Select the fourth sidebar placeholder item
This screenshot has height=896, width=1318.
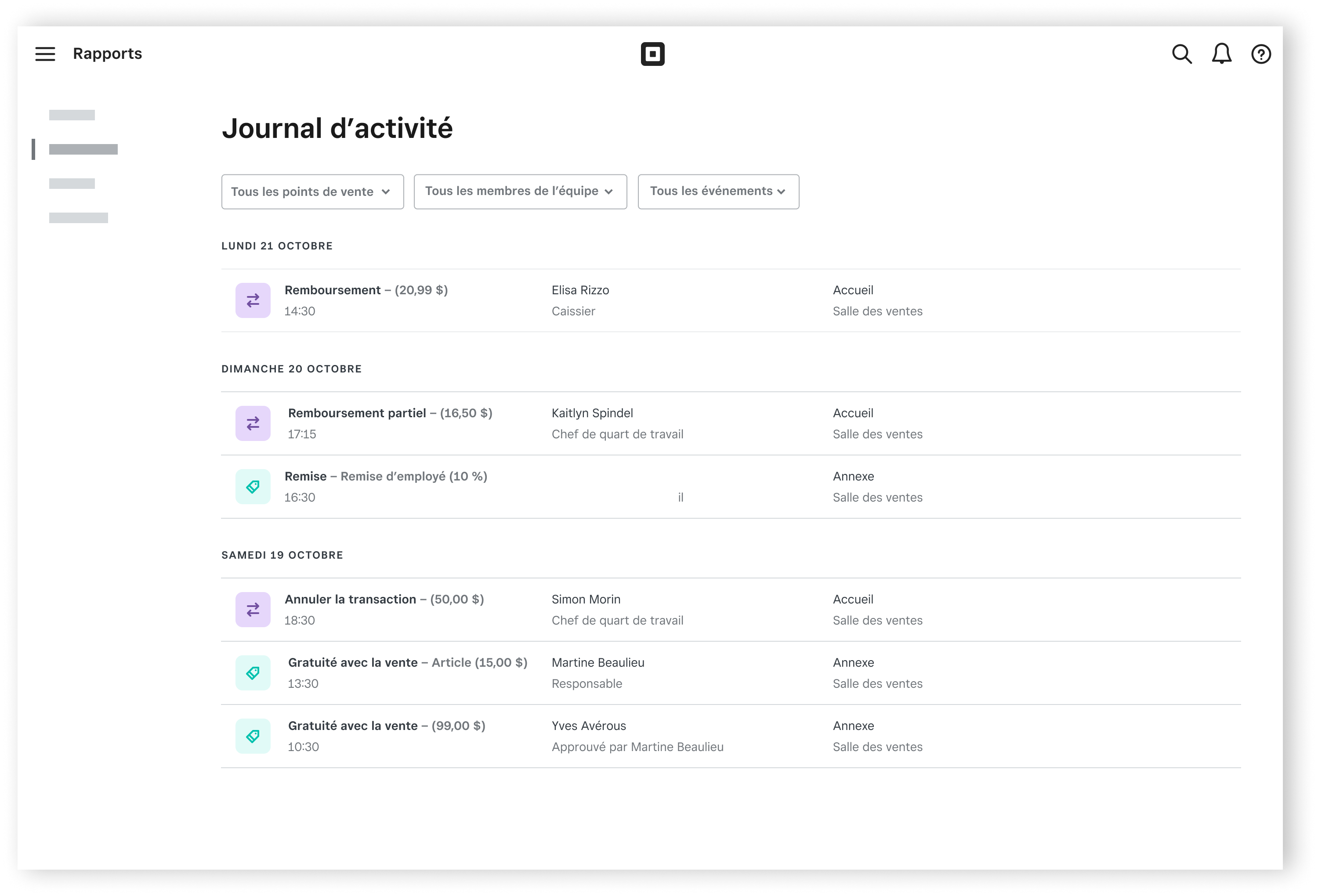click(x=78, y=217)
